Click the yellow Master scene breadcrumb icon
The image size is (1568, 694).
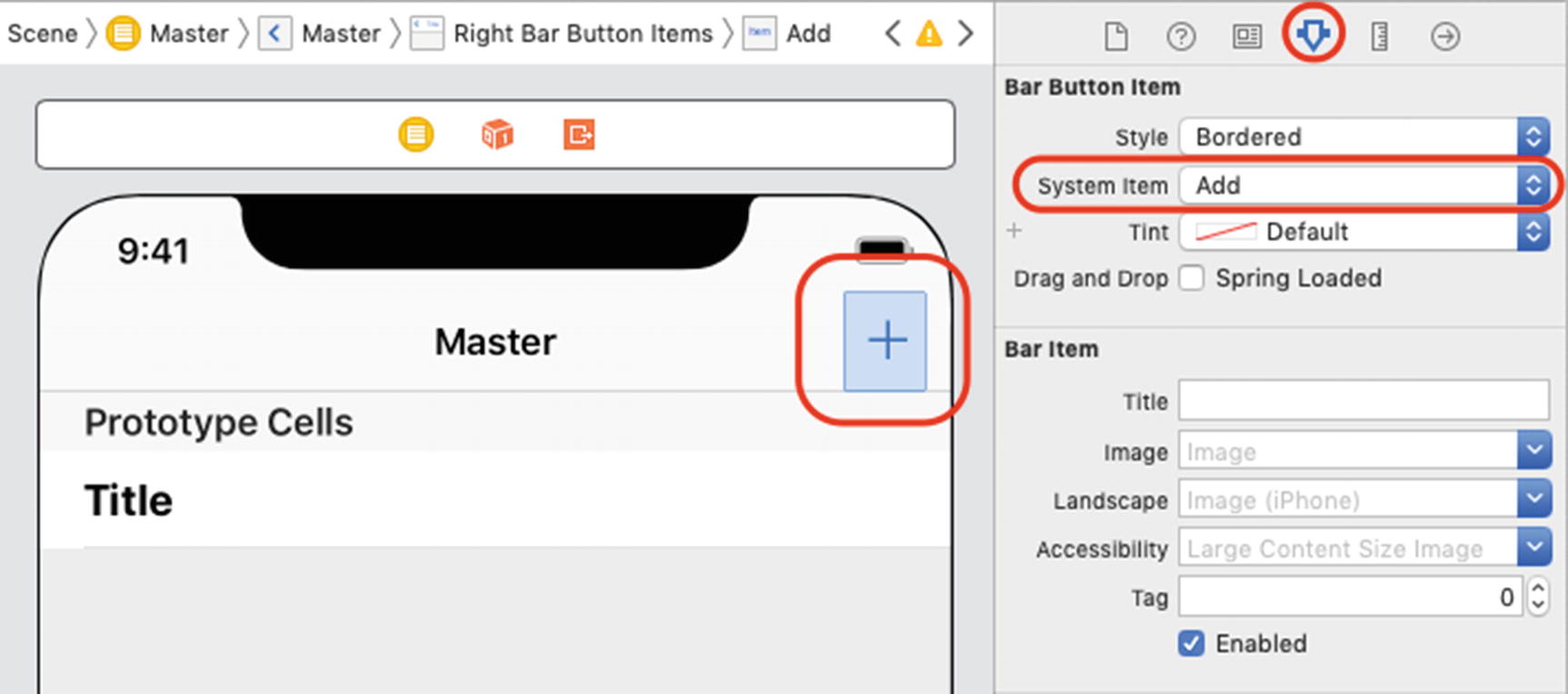[x=123, y=34]
